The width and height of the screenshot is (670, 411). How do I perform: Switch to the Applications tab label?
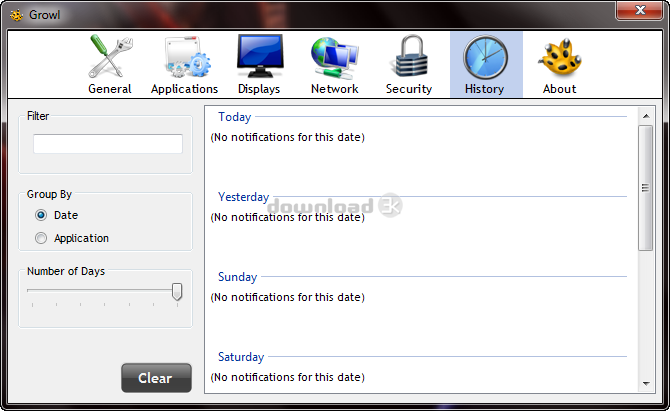click(x=185, y=89)
